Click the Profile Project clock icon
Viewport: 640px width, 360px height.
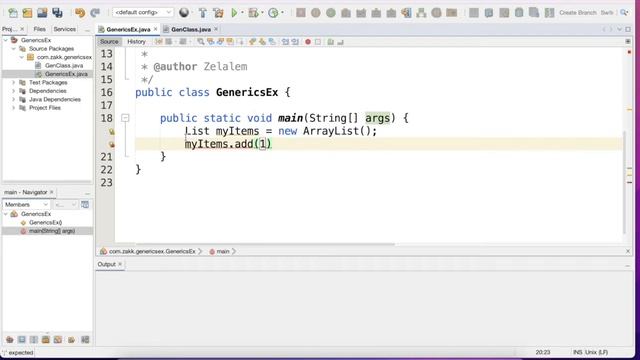[x=273, y=13]
